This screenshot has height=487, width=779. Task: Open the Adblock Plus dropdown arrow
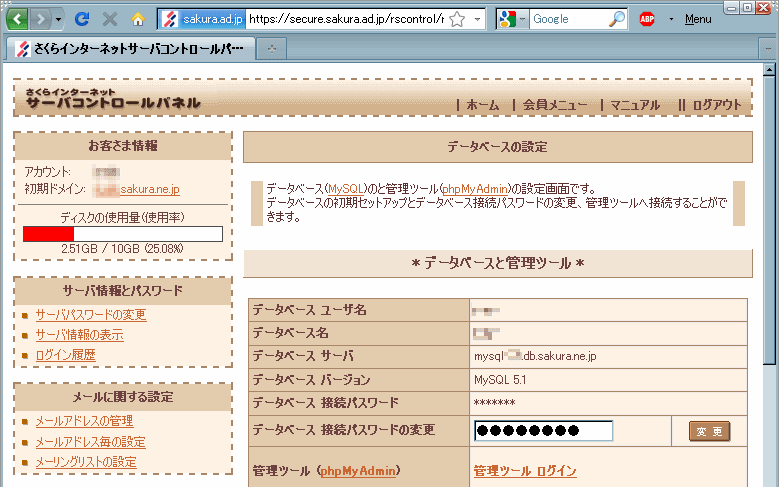(671, 19)
